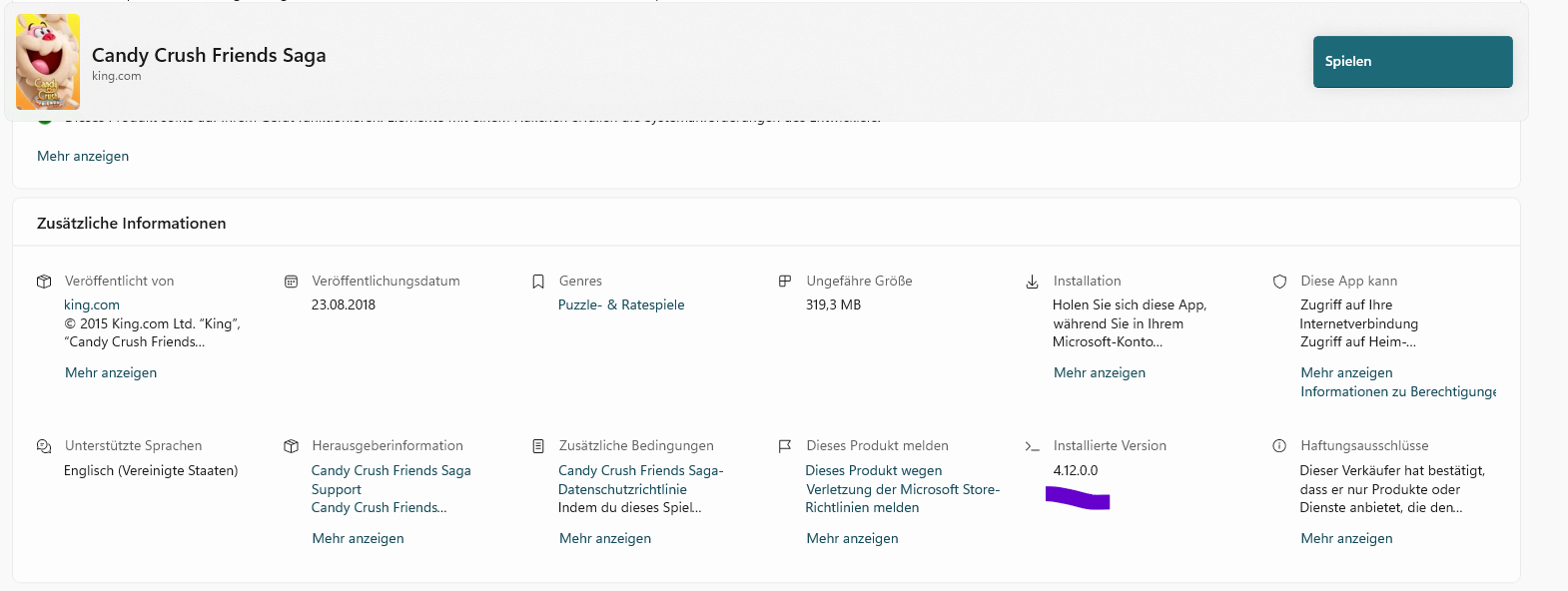Click the Veröffentlicht von box icon
Screen dimensions: 1568x591
[x=44, y=282]
